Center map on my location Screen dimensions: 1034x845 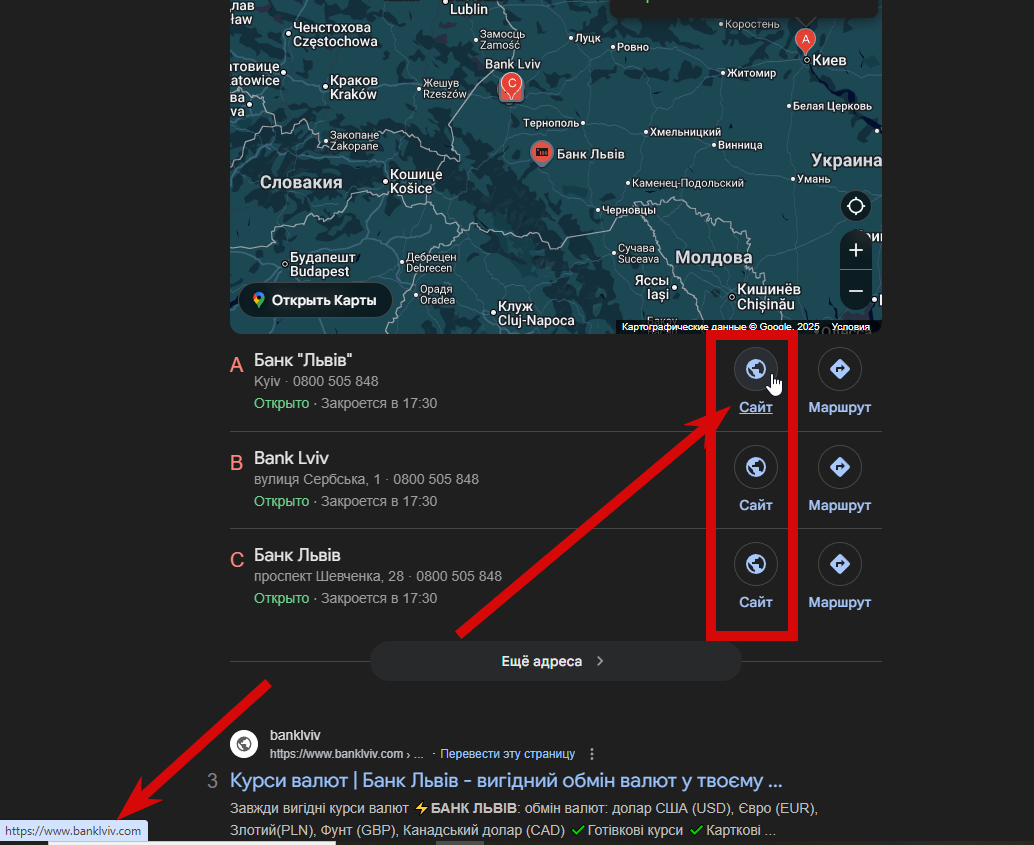pos(855,207)
